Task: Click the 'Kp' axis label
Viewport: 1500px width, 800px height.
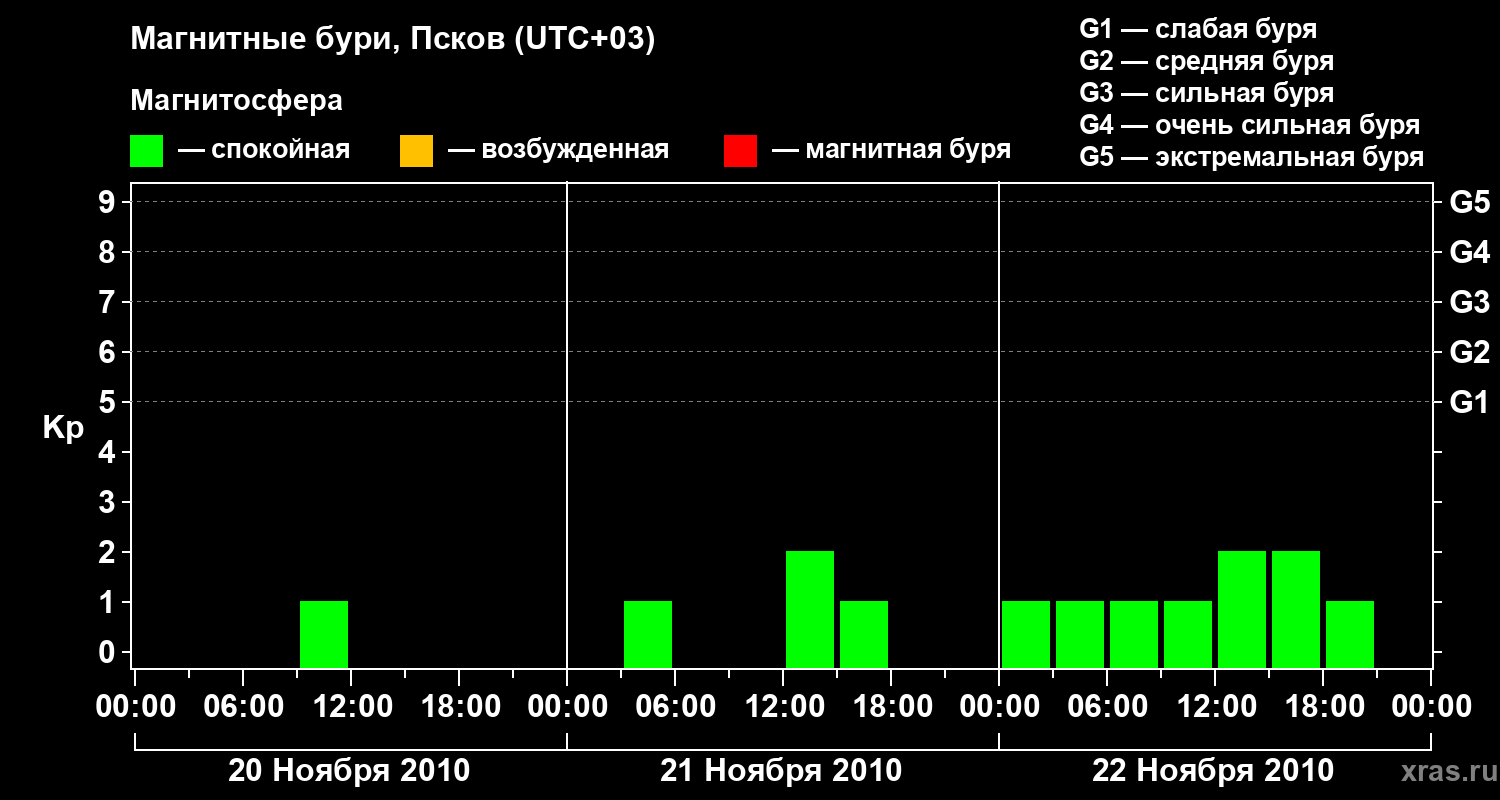Action: pos(63,428)
